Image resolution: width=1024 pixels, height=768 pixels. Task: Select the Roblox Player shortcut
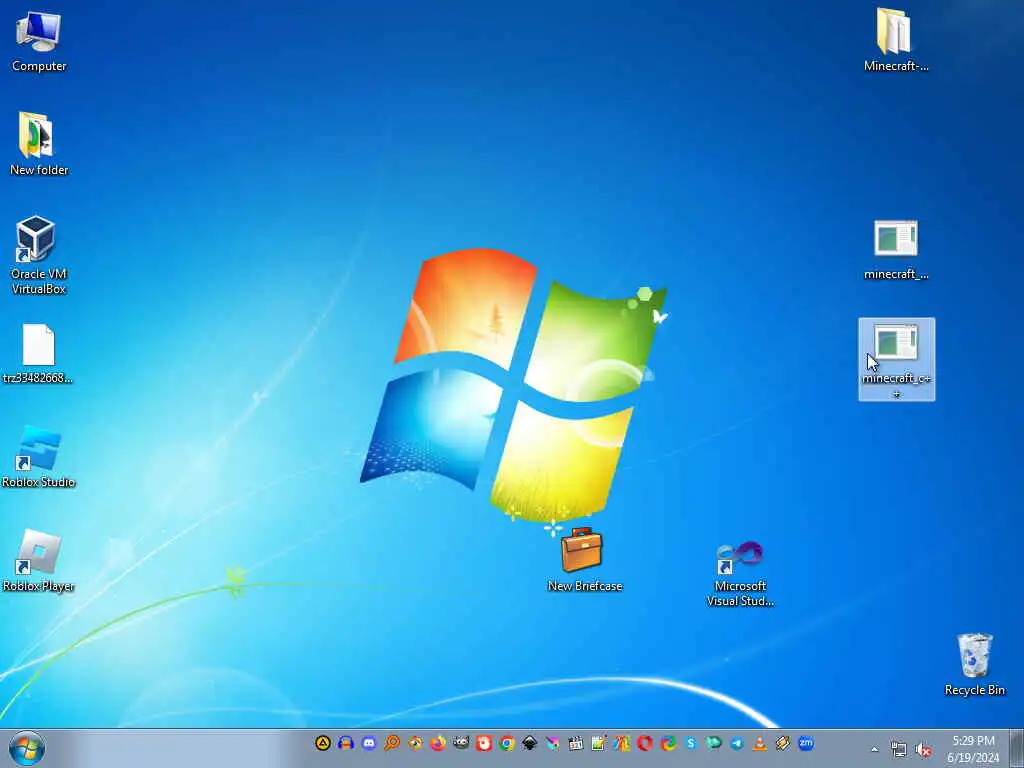pyautogui.click(x=39, y=560)
